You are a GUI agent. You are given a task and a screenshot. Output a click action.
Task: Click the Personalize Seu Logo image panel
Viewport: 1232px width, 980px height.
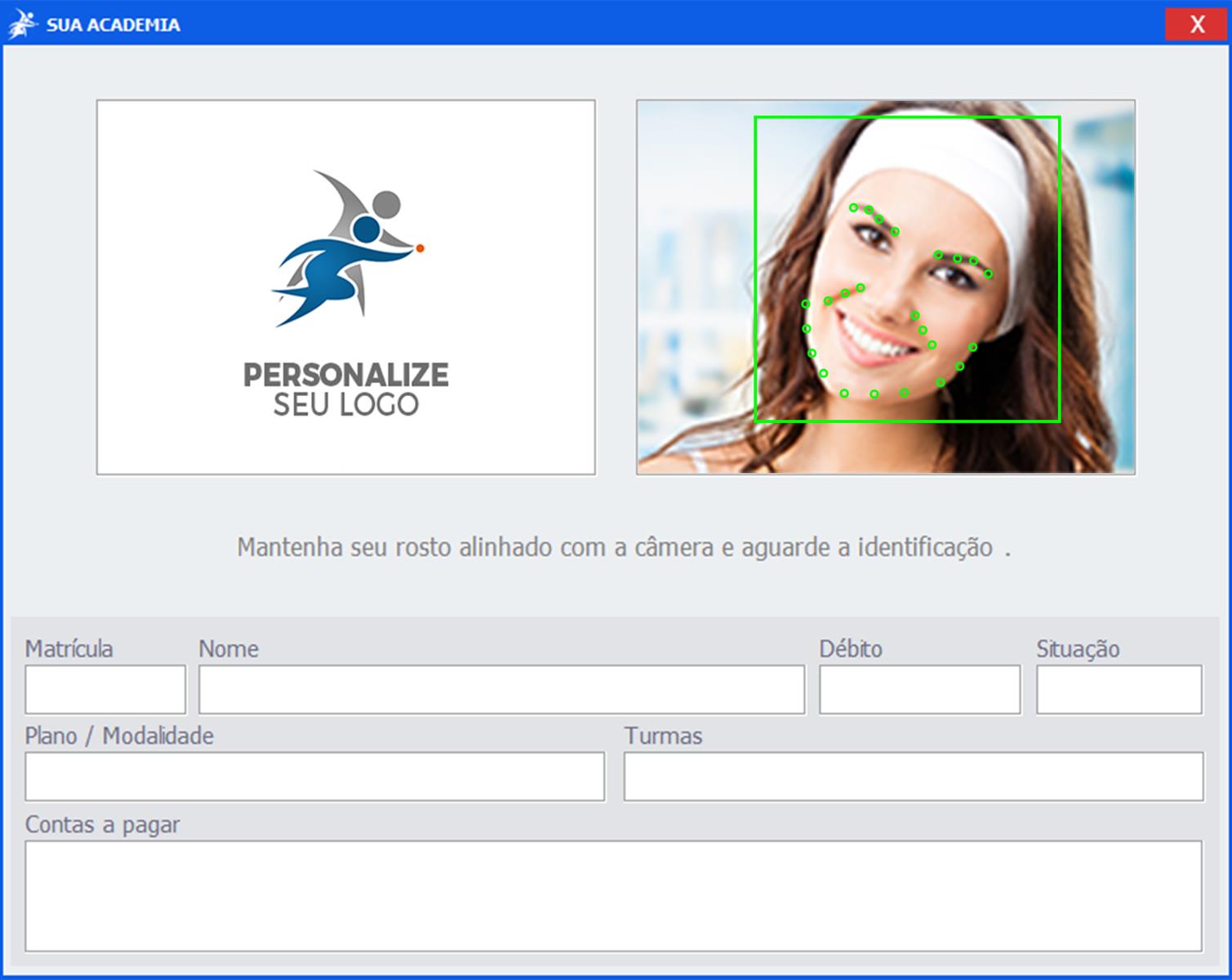(346, 287)
